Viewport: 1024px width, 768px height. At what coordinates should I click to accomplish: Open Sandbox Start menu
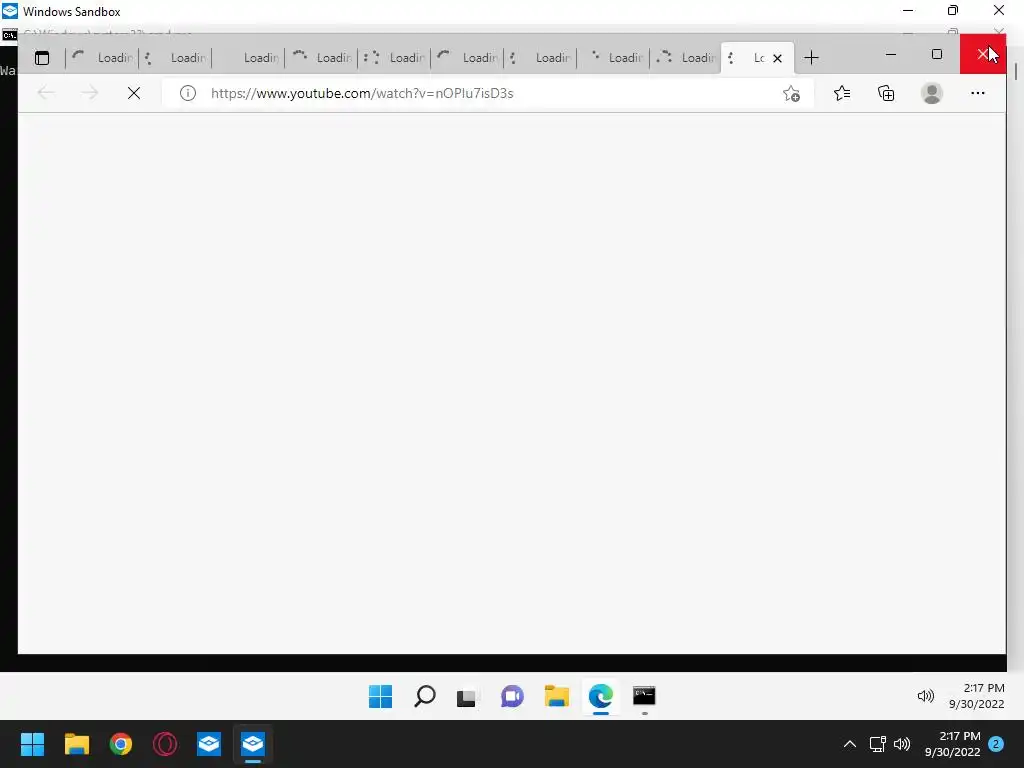tap(381, 696)
